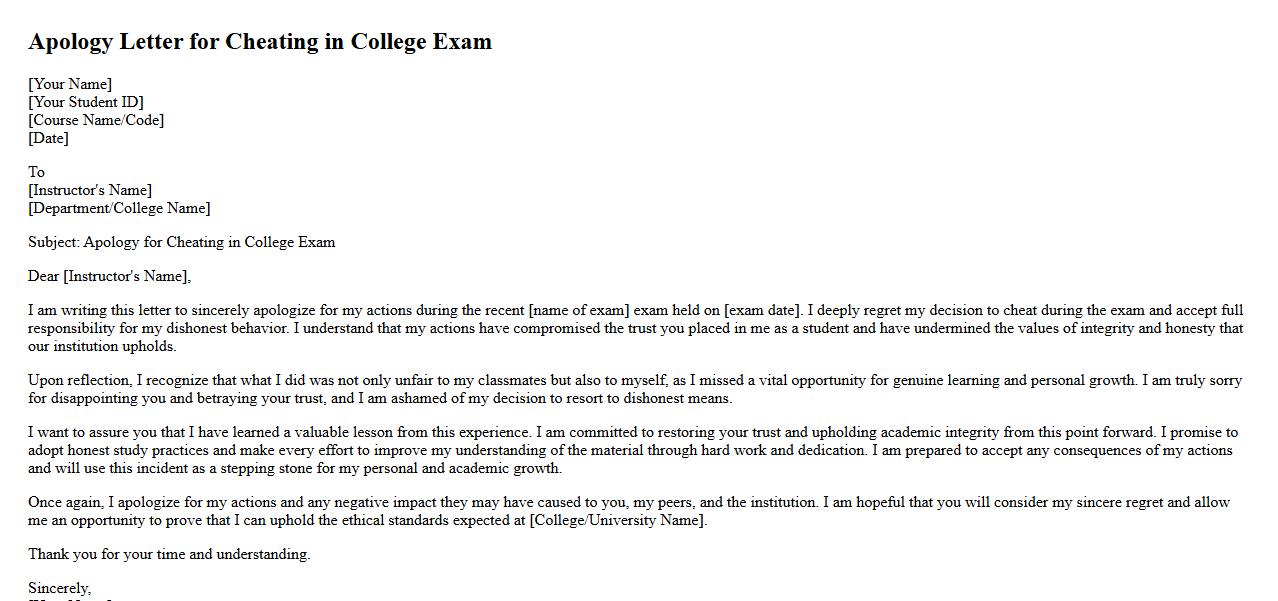This screenshot has width=1278, height=601.
Task: Click the 'Thank you for your time' line
Action: (x=169, y=554)
